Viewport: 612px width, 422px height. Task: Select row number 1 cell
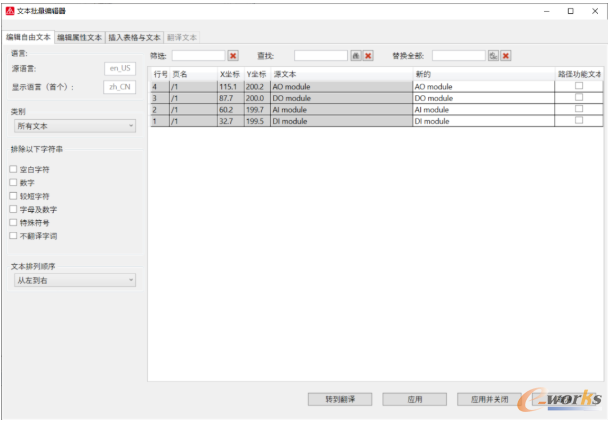pos(160,121)
